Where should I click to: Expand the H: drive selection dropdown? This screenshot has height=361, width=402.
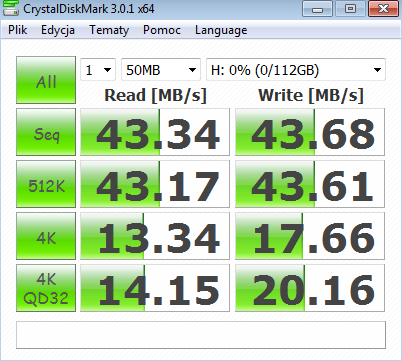click(x=296, y=70)
